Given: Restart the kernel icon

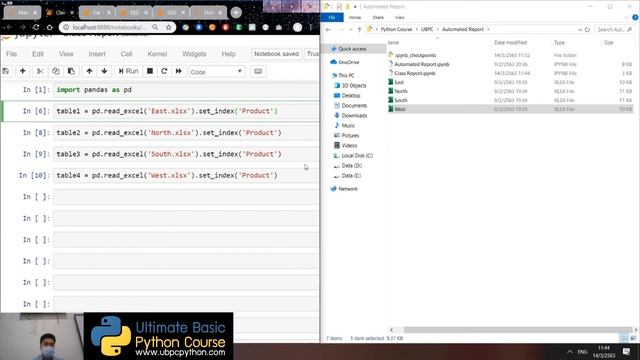Looking at the screenshot, I should [x=164, y=71].
